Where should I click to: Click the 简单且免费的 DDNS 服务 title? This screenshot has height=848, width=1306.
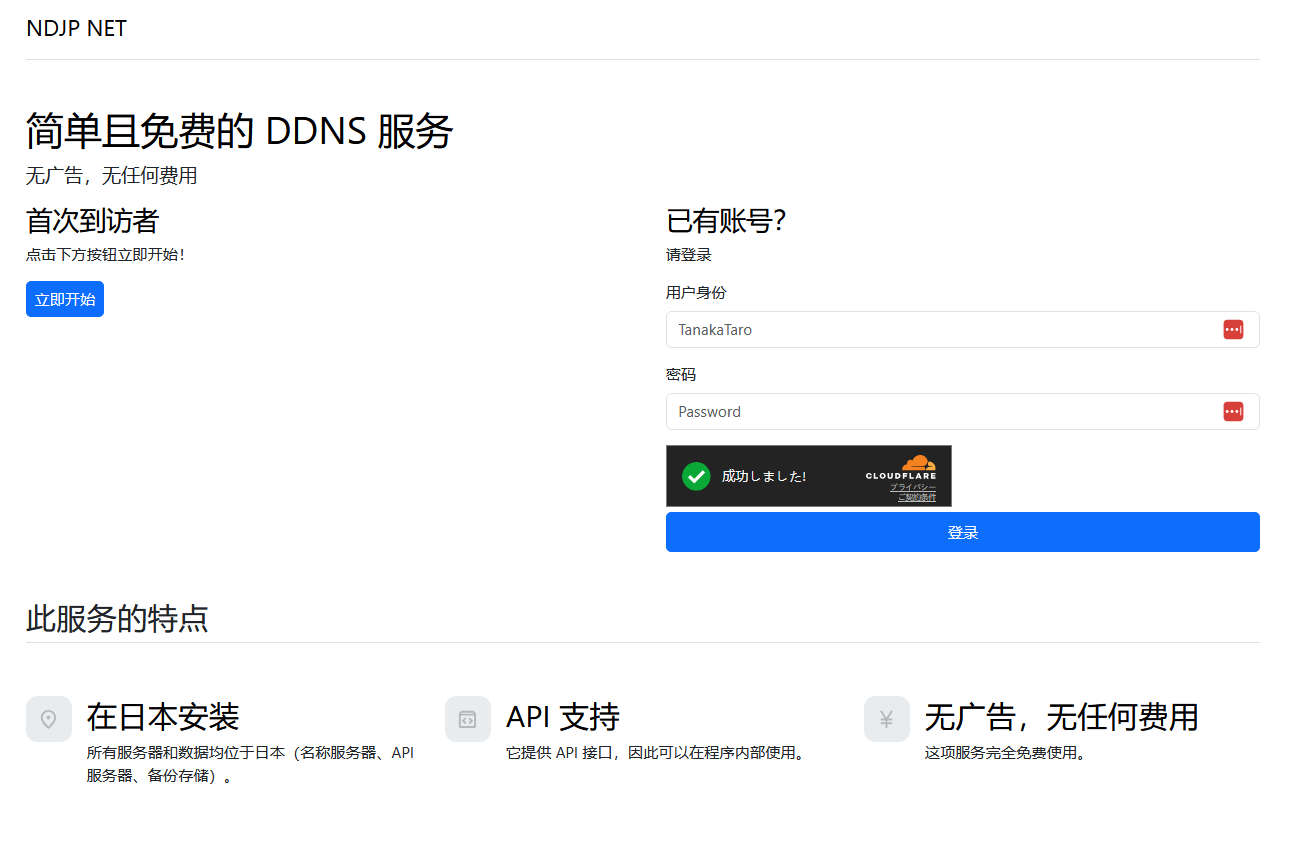click(240, 131)
